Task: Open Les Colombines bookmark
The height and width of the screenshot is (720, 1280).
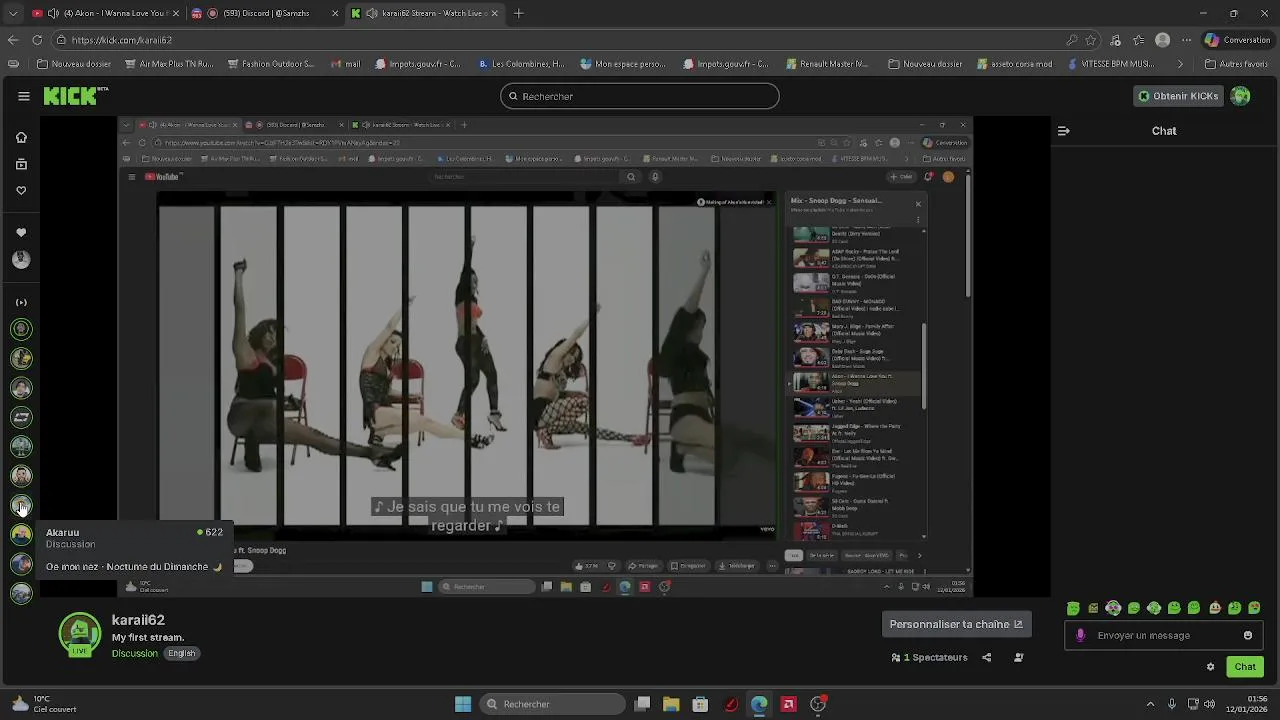Action: pyautogui.click(x=521, y=64)
